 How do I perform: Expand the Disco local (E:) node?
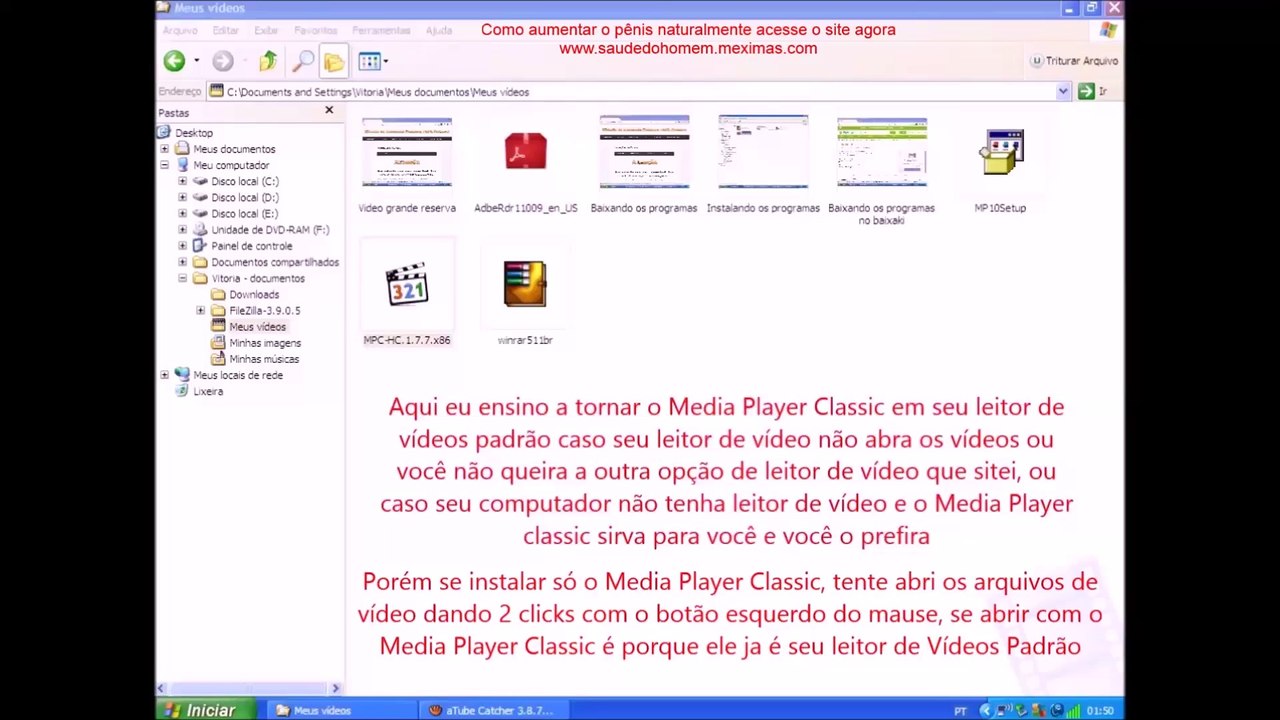182,213
